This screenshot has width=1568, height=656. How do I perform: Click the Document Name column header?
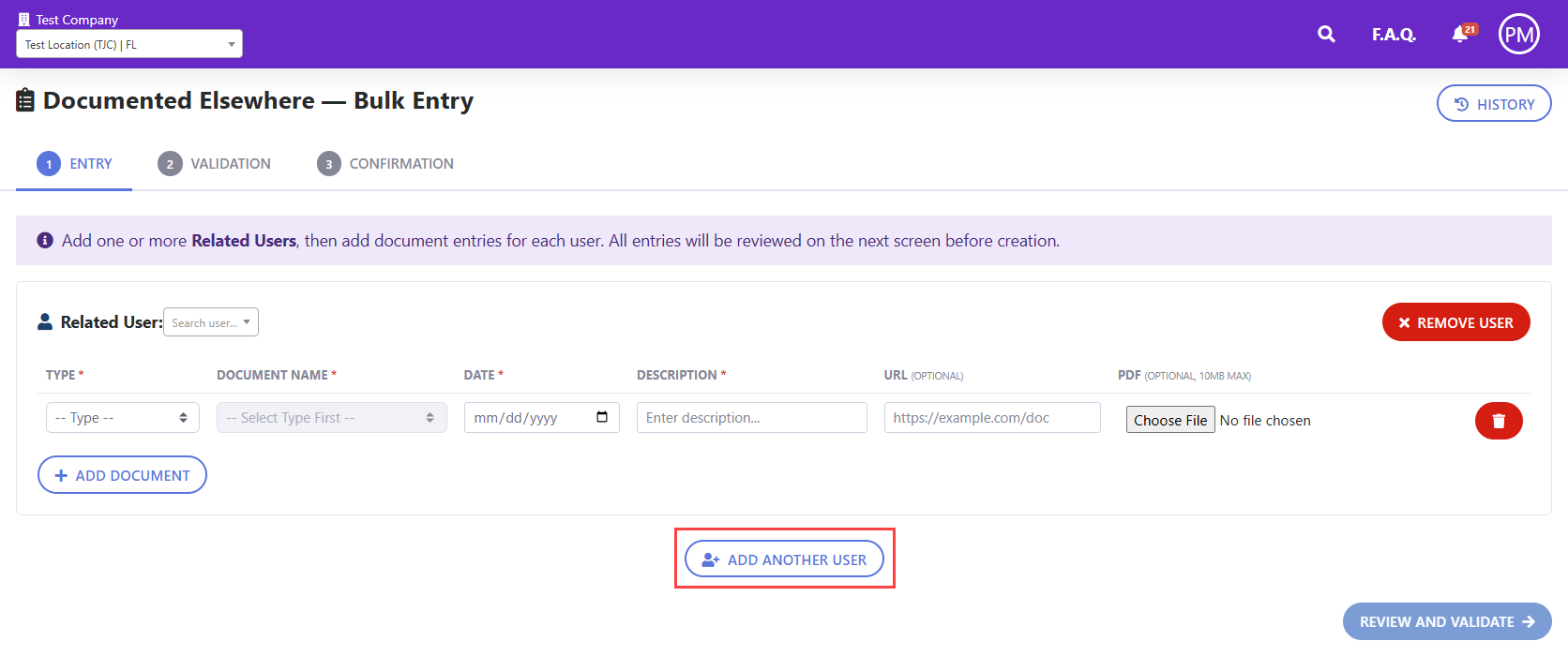[277, 375]
